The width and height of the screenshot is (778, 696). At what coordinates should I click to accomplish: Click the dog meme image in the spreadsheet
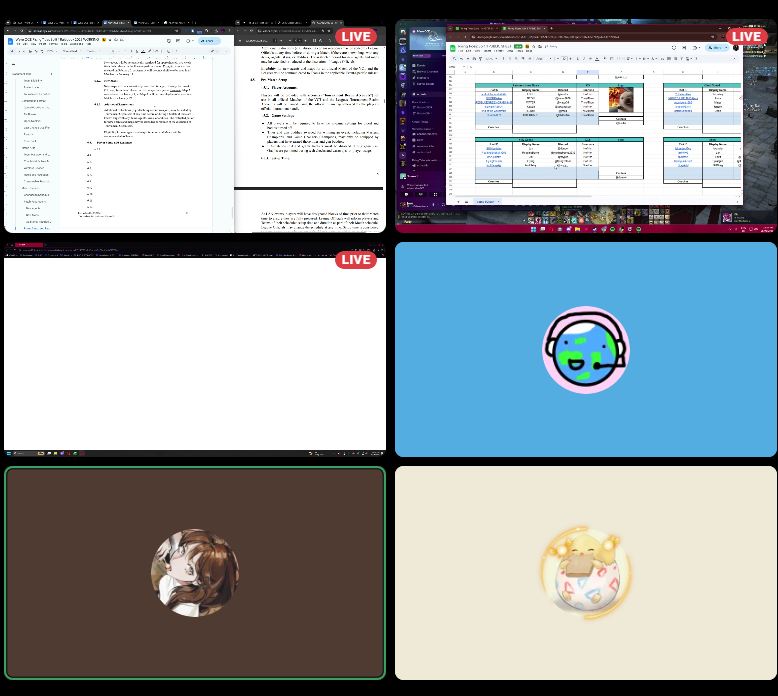tap(621, 100)
